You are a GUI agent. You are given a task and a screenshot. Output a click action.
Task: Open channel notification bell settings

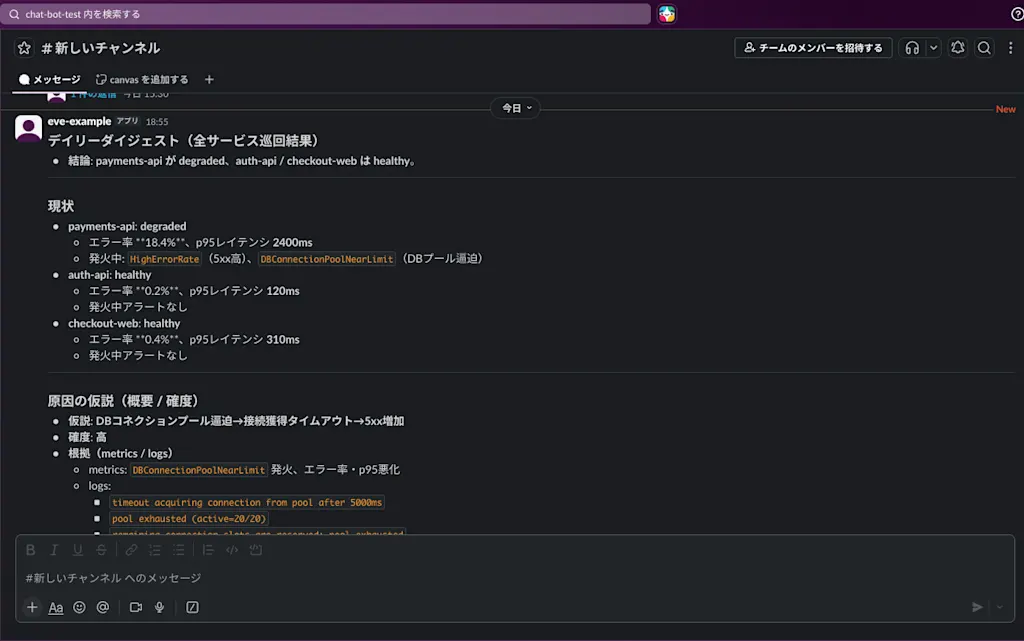[957, 48]
